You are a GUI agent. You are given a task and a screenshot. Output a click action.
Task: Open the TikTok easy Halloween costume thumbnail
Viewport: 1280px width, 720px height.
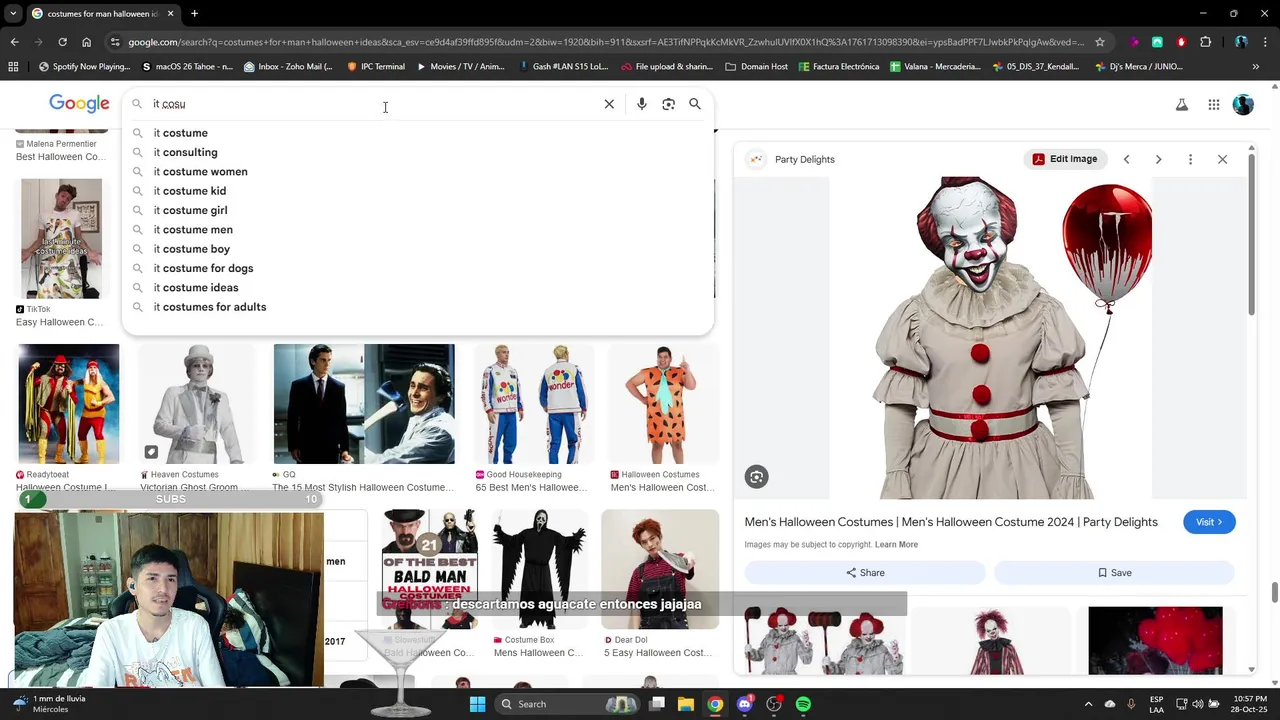click(x=61, y=239)
